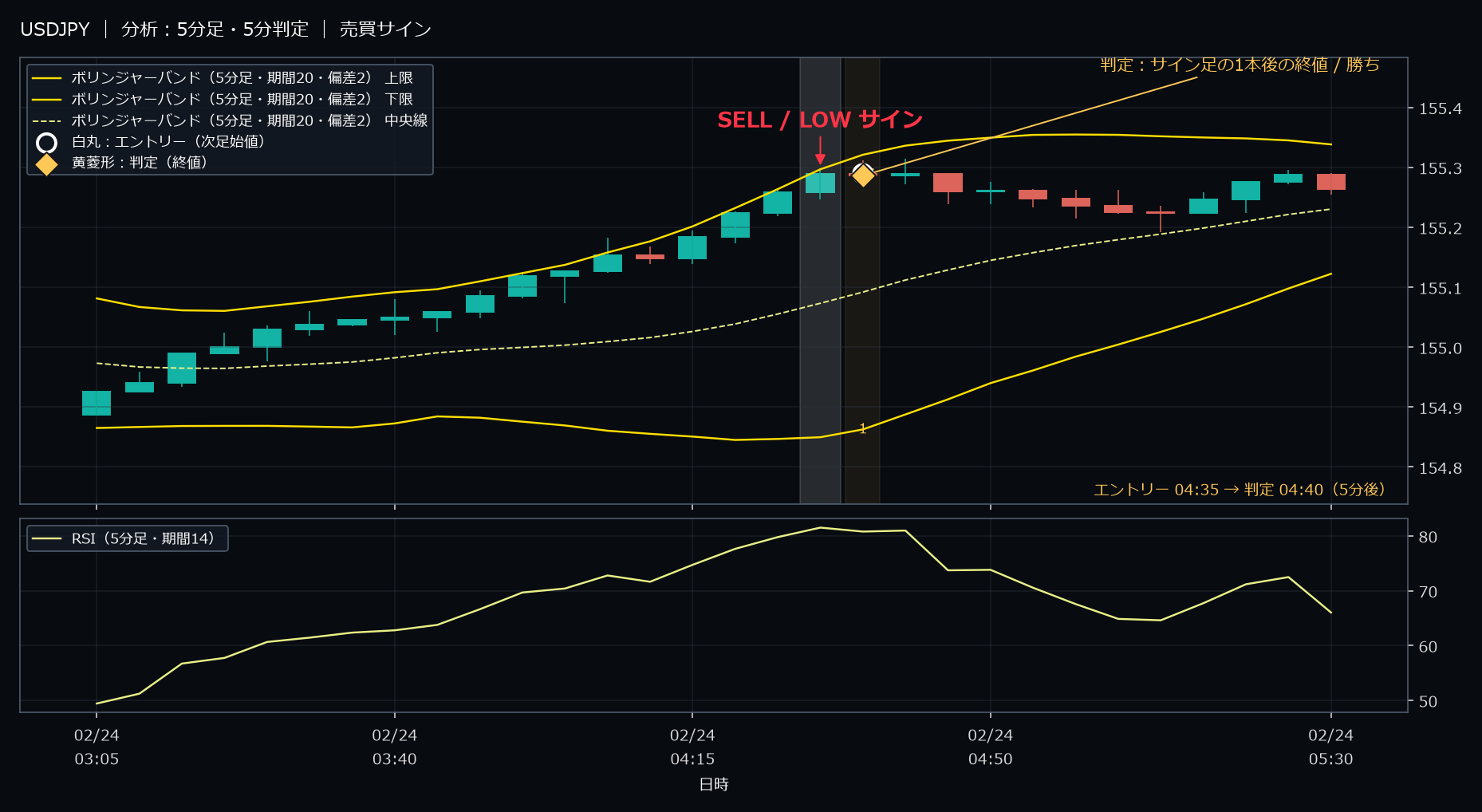Click the signal candle beneath the red arrow

(820, 183)
